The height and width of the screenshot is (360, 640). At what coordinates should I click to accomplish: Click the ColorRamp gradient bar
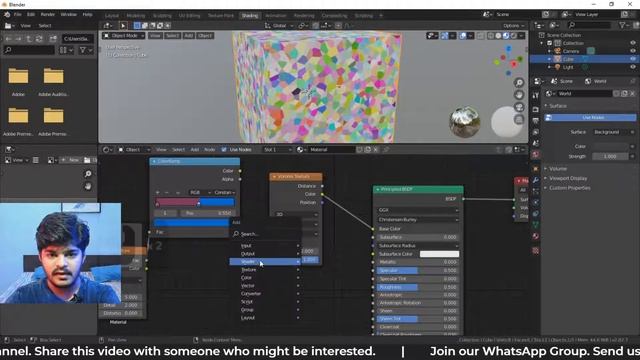point(195,202)
